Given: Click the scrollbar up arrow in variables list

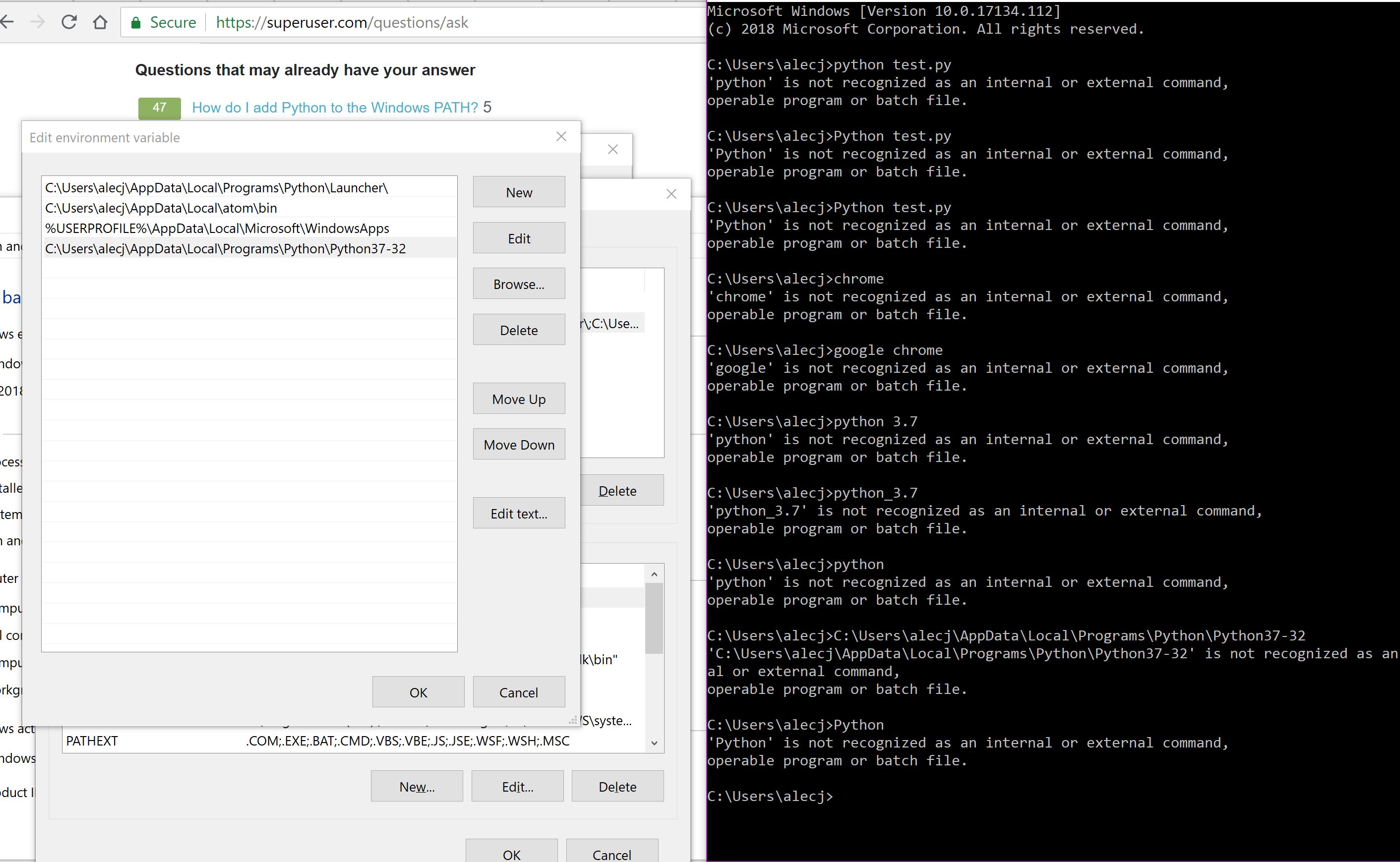Looking at the screenshot, I should 654,575.
